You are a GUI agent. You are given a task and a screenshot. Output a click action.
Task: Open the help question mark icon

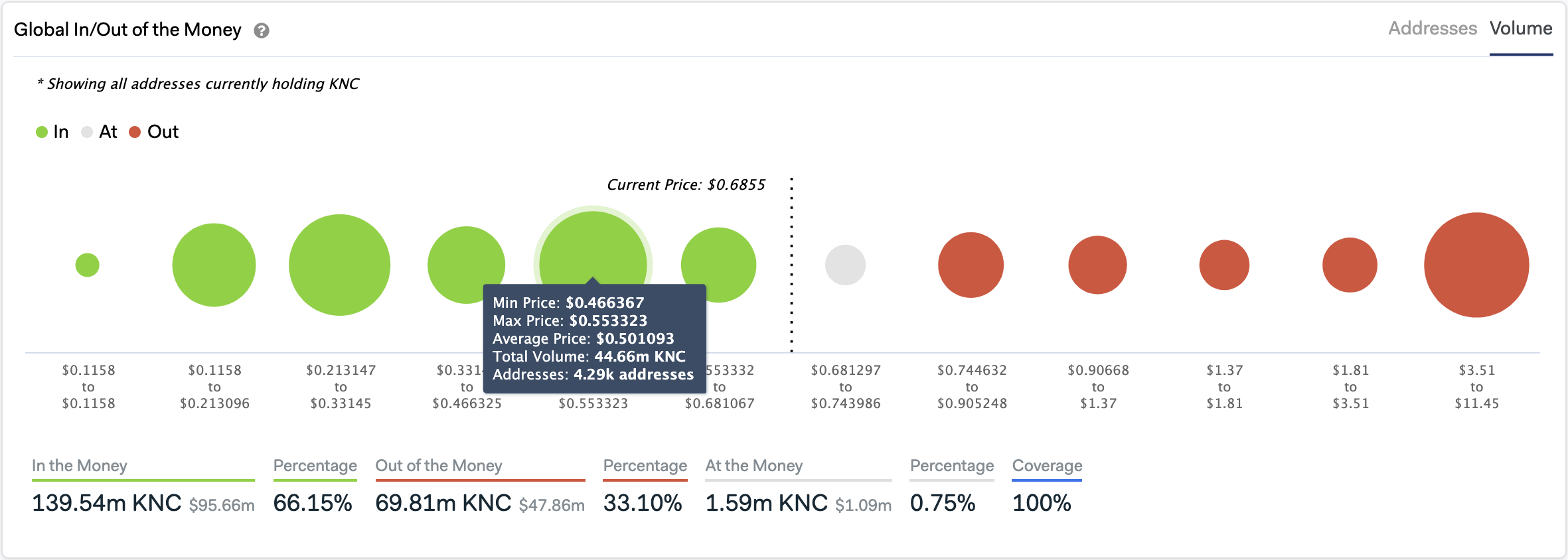click(262, 31)
